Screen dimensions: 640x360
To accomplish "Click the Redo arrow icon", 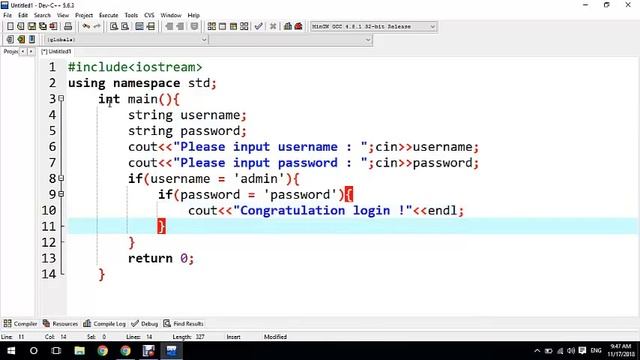I will click(97, 27).
